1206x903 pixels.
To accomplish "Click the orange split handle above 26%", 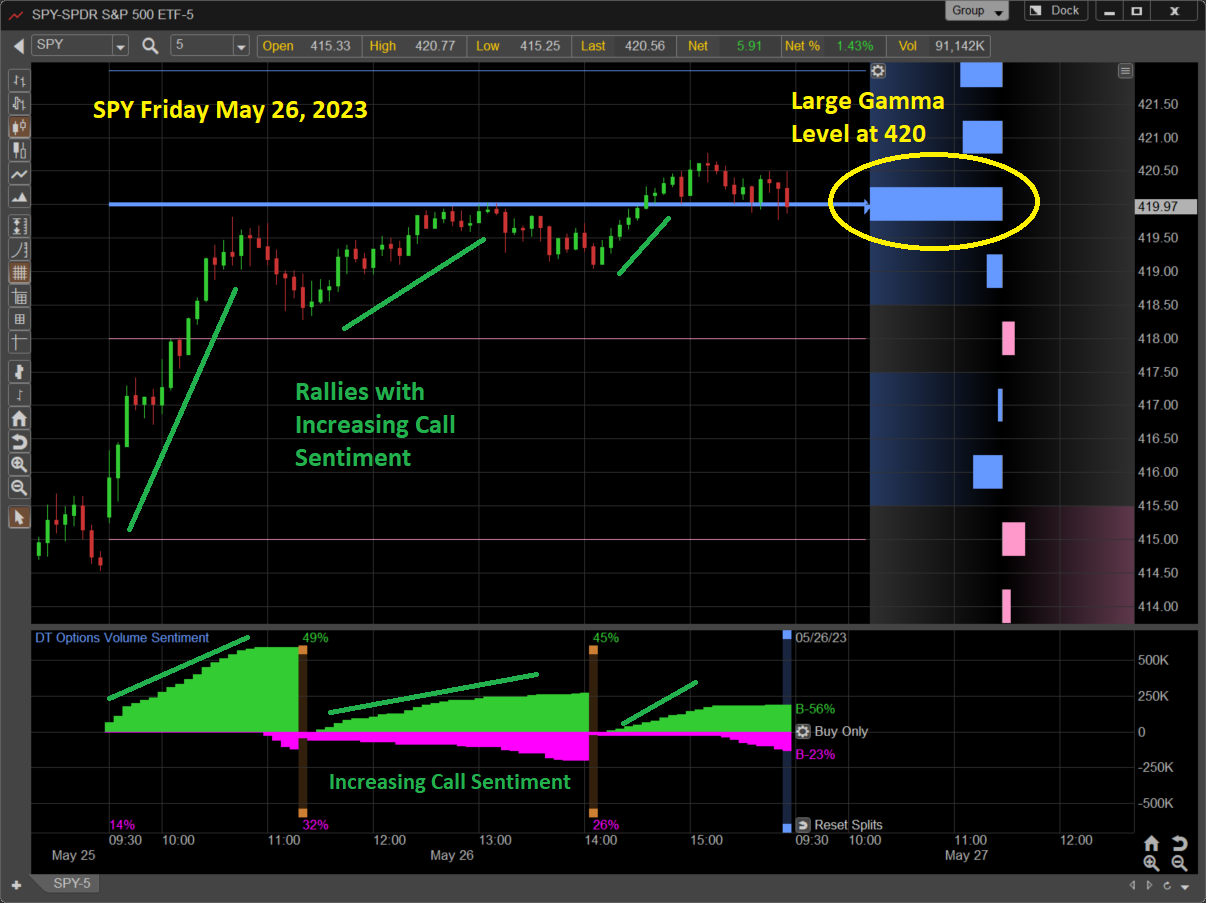I will [x=593, y=812].
